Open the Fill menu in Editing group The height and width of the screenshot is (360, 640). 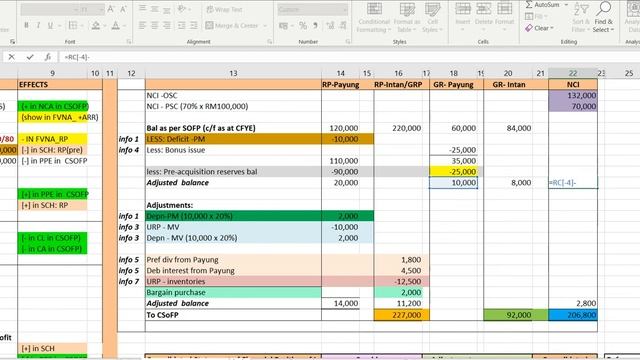[536, 16]
